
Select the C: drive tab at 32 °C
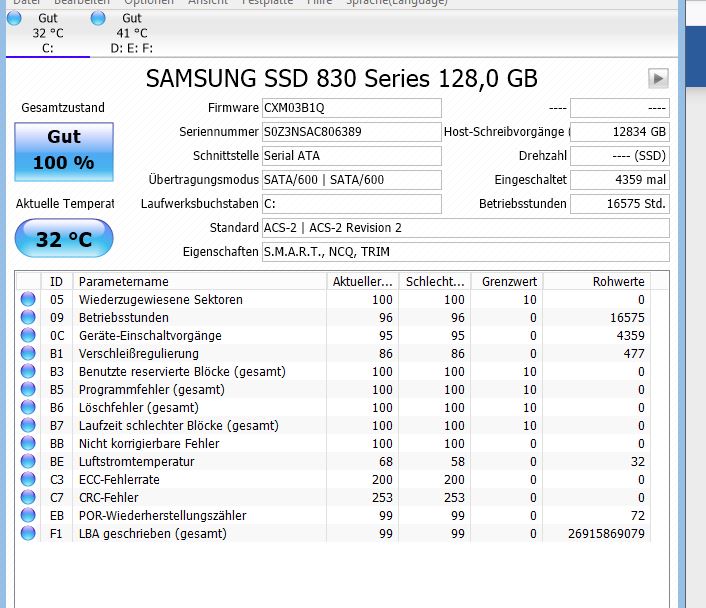(x=48, y=33)
